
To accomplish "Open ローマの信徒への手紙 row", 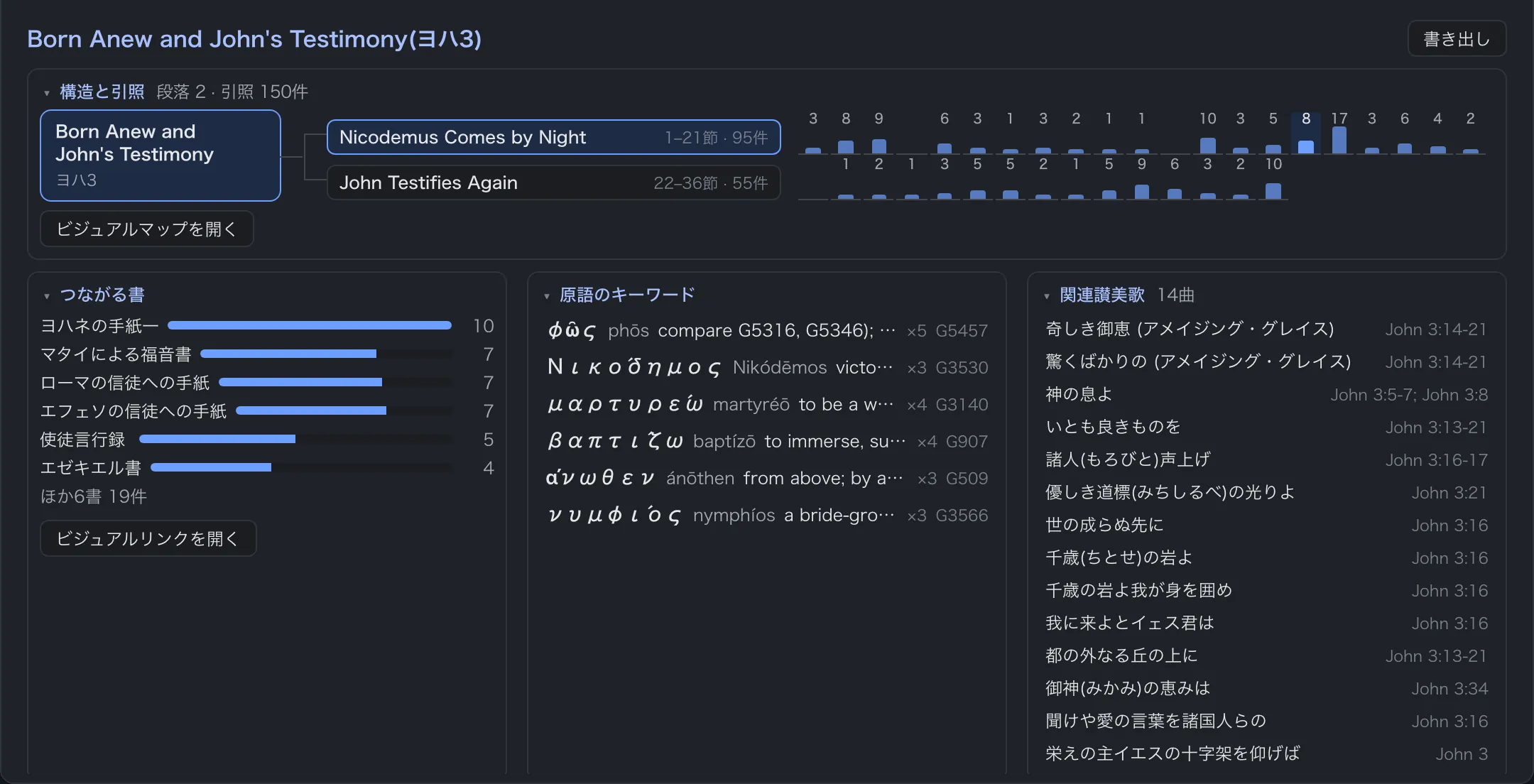I will [x=267, y=383].
